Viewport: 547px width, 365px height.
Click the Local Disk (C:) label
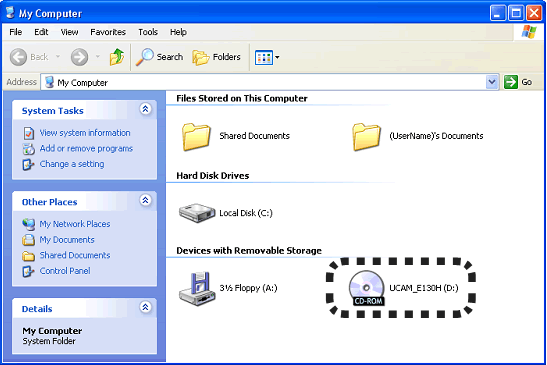click(x=246, y=213)
